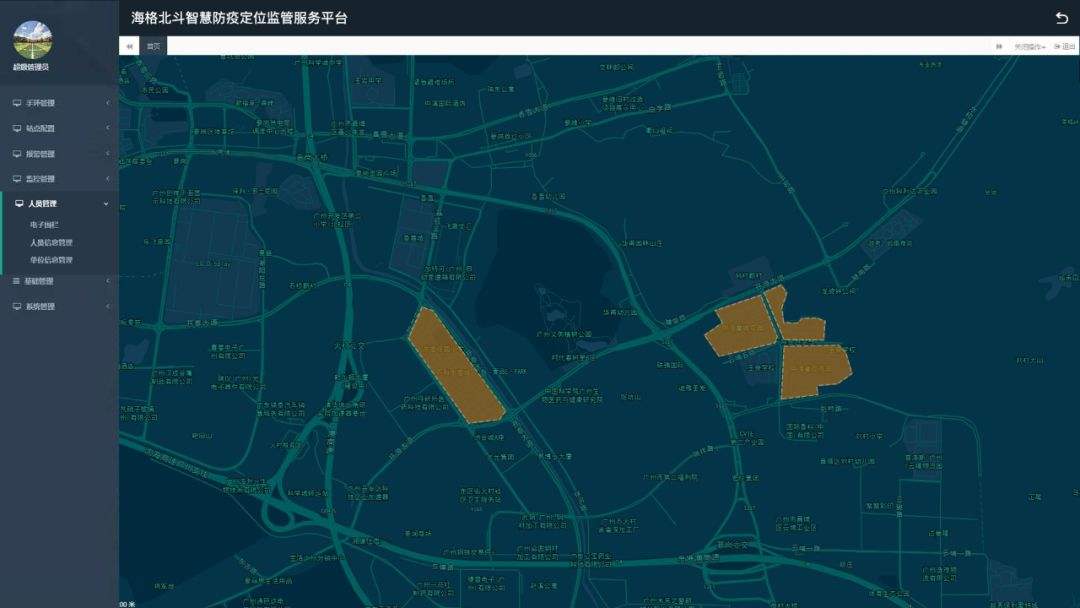Click the 手环管理 monitor icon
Image resolution: width=1080 pixels, height=608 pixels.
(x=15, y=102)
